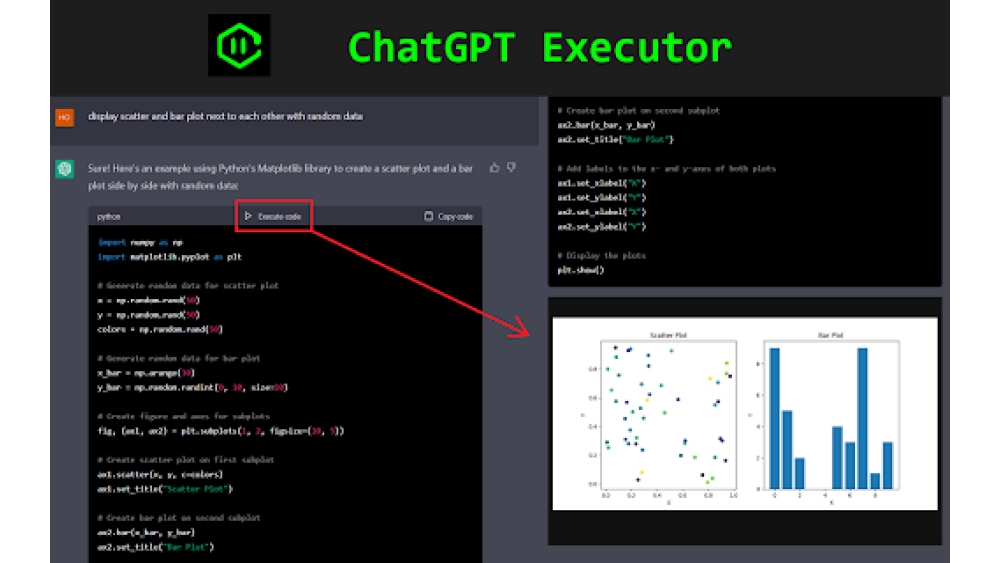Click the orange HO user avatar

(64, 117)
